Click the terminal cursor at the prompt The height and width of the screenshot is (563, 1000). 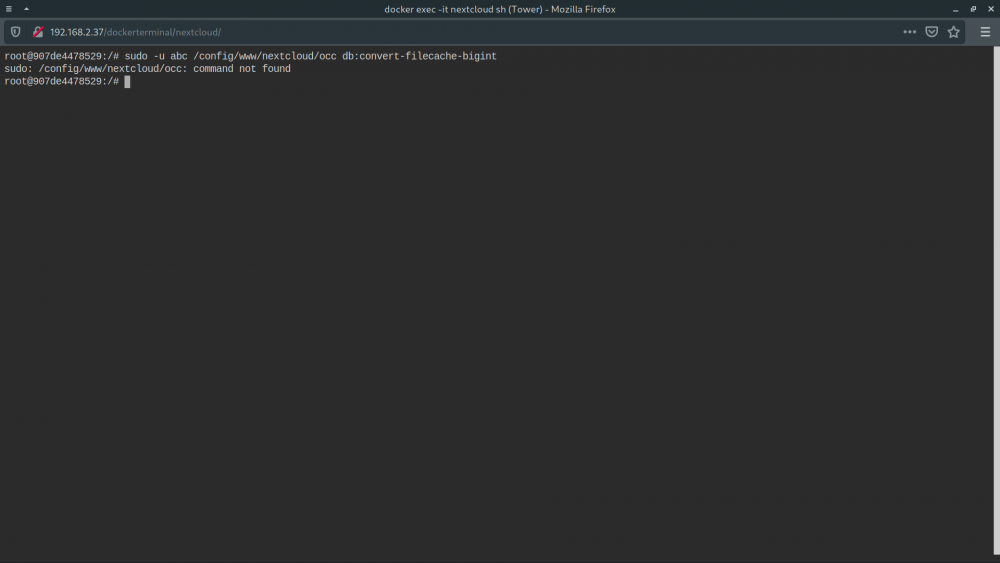[x=127, y=82]
